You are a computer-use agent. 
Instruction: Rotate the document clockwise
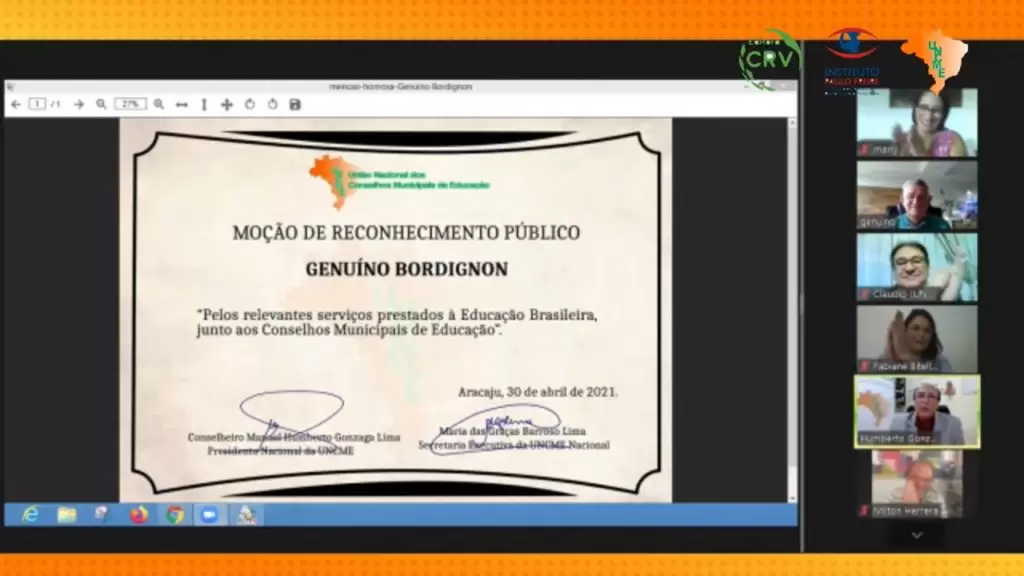(x=272, y=104)
